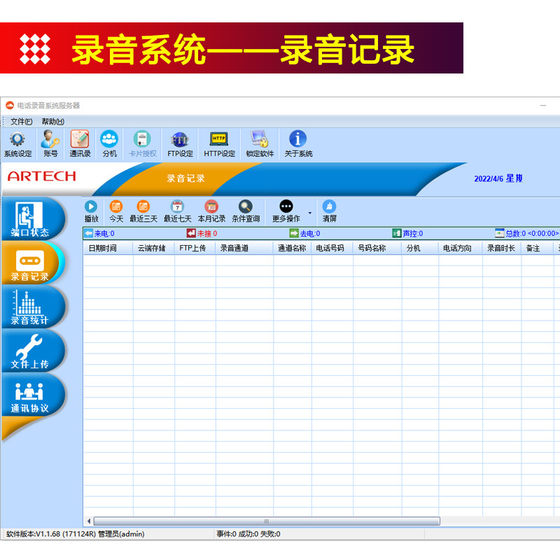Click the 锁定软件 lock icon
This screenshot has width=560, height=560.
pyautogui.click(x=260, y=144)
